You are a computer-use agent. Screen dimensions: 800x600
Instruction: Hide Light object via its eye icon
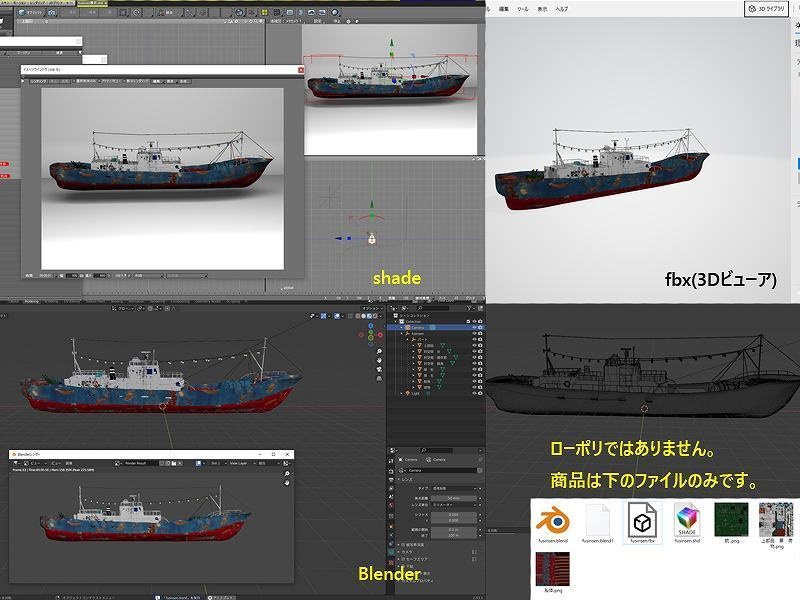pyautogui.click(x=474, y=393)
